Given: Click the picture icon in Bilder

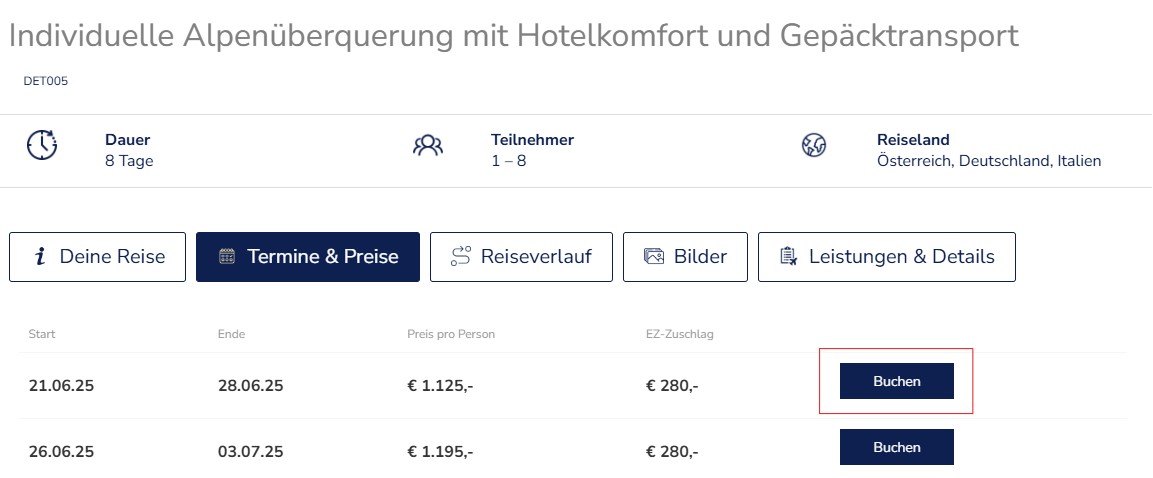Looking at the screenshot, I should pos(654,257).
